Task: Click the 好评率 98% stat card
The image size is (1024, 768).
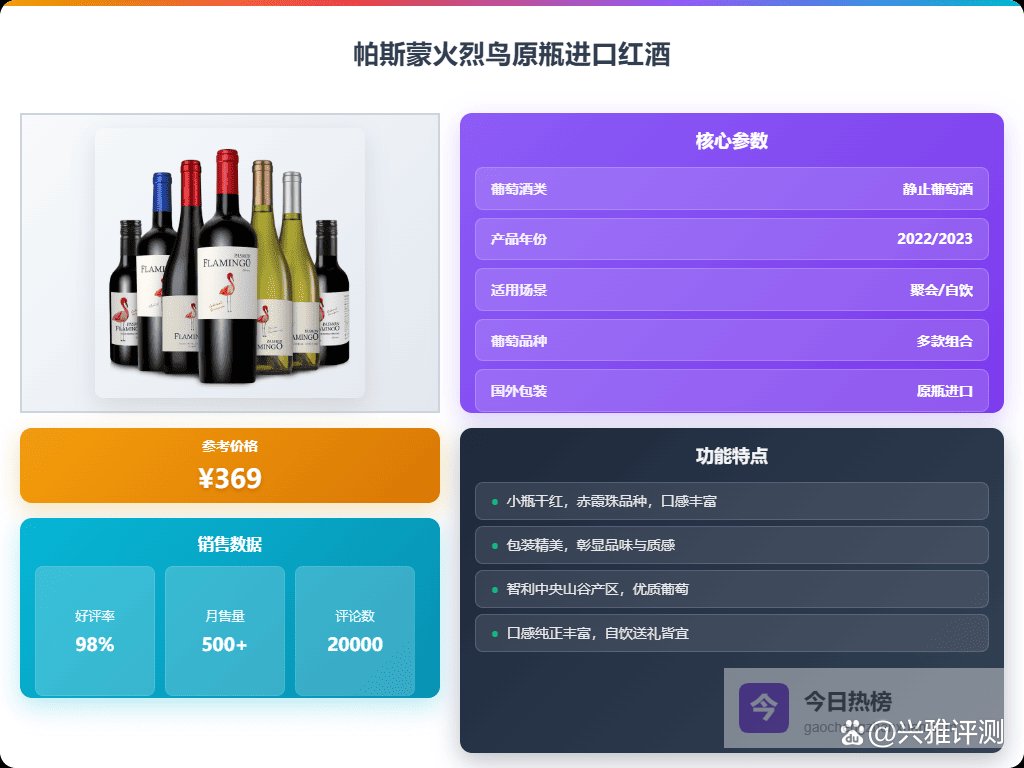Action: tap(95, 631)
